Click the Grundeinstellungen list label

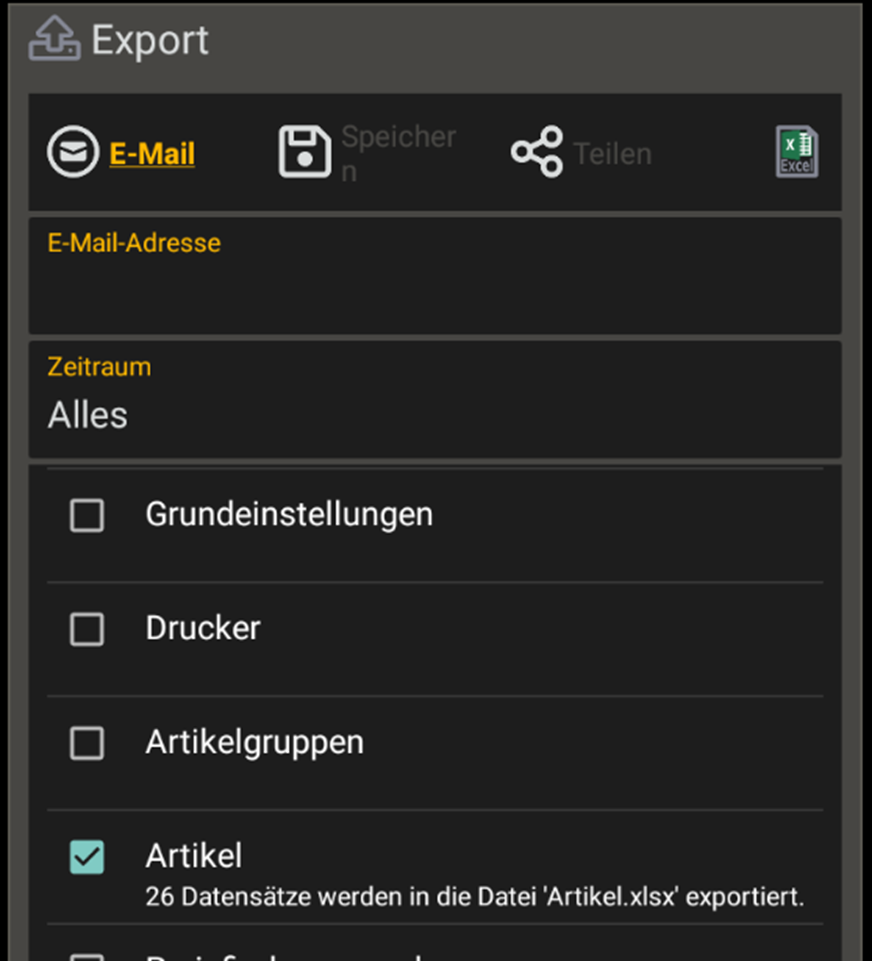tap(289, 514)
